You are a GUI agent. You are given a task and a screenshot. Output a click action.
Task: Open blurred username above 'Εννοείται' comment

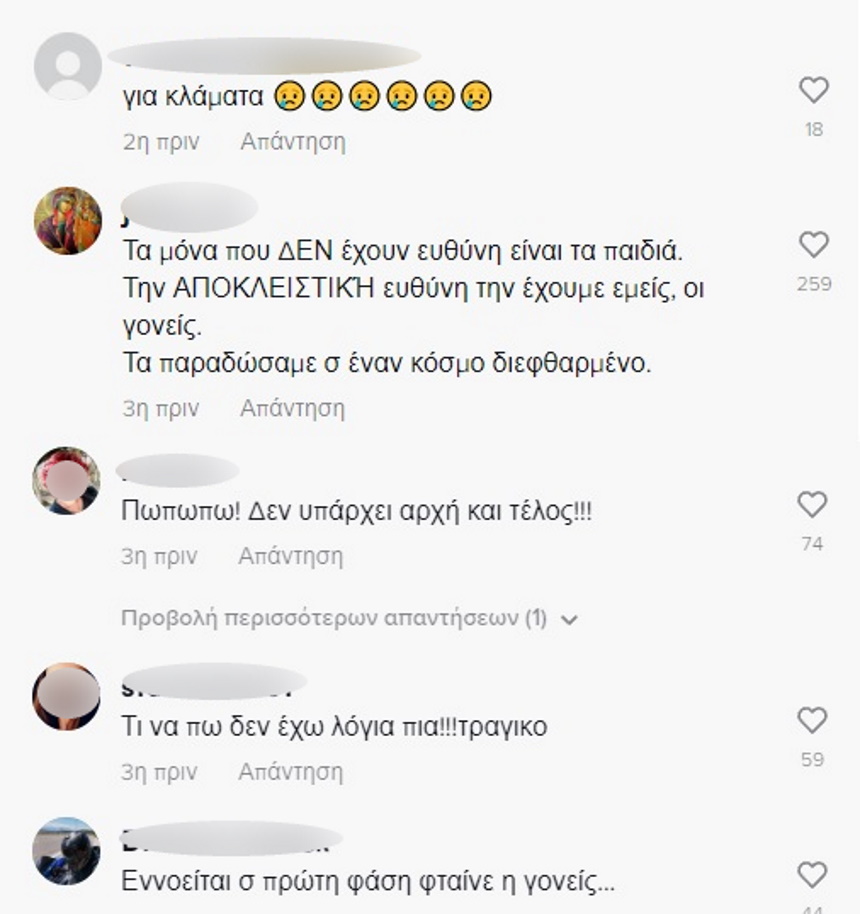[231, 838]
